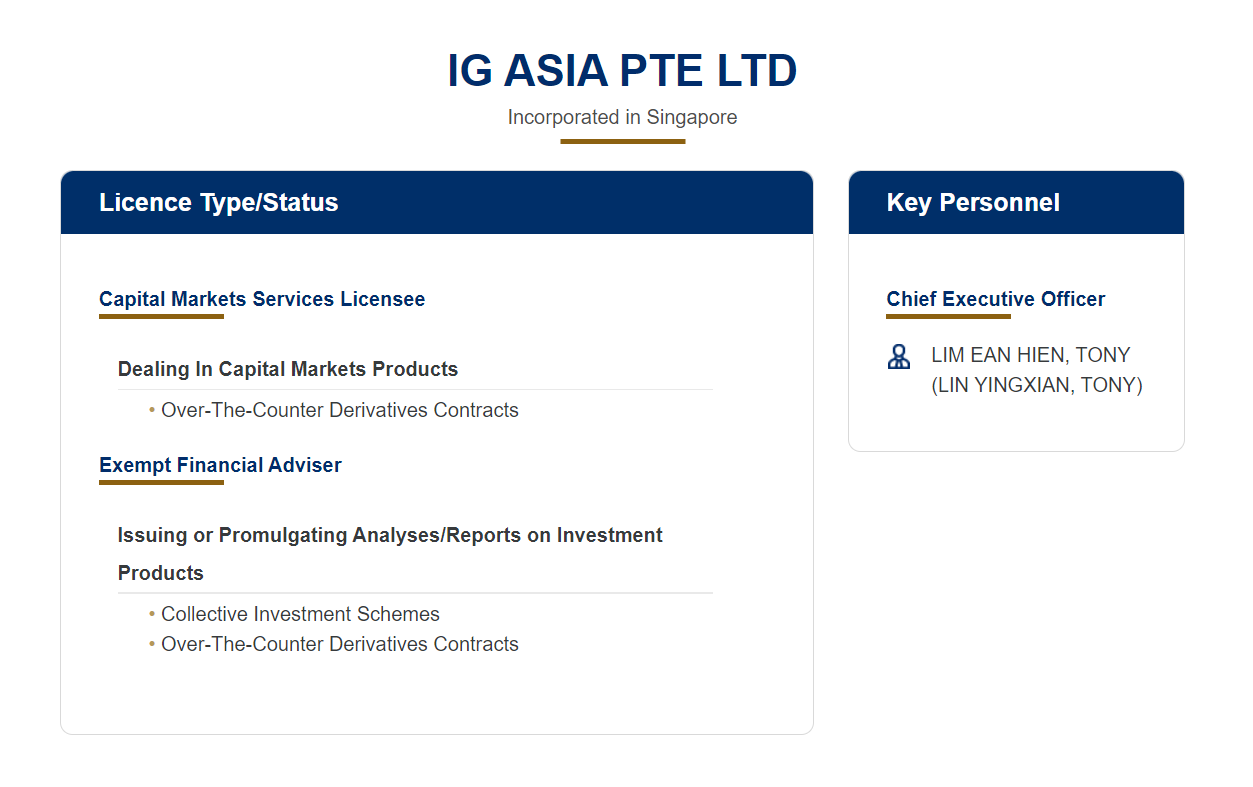Viewport: 1253px width, 787px height.
Task: Open Capital Markets Services Licensee heading
Action: pos(262,299)
